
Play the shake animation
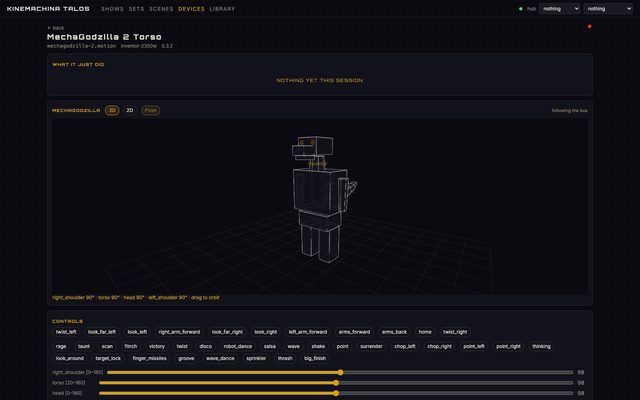click(318, 346)
